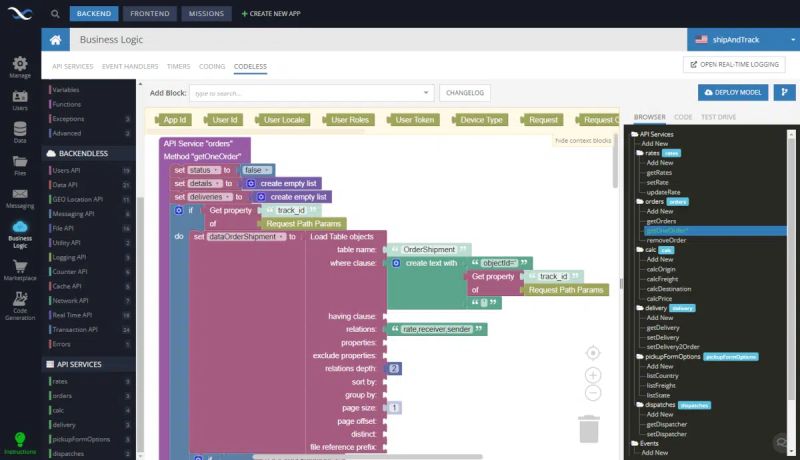Image resolution: width=800 pixels, height=460 pixels.
Task: Click Add New under orders in browser
Action: point(660,211)
